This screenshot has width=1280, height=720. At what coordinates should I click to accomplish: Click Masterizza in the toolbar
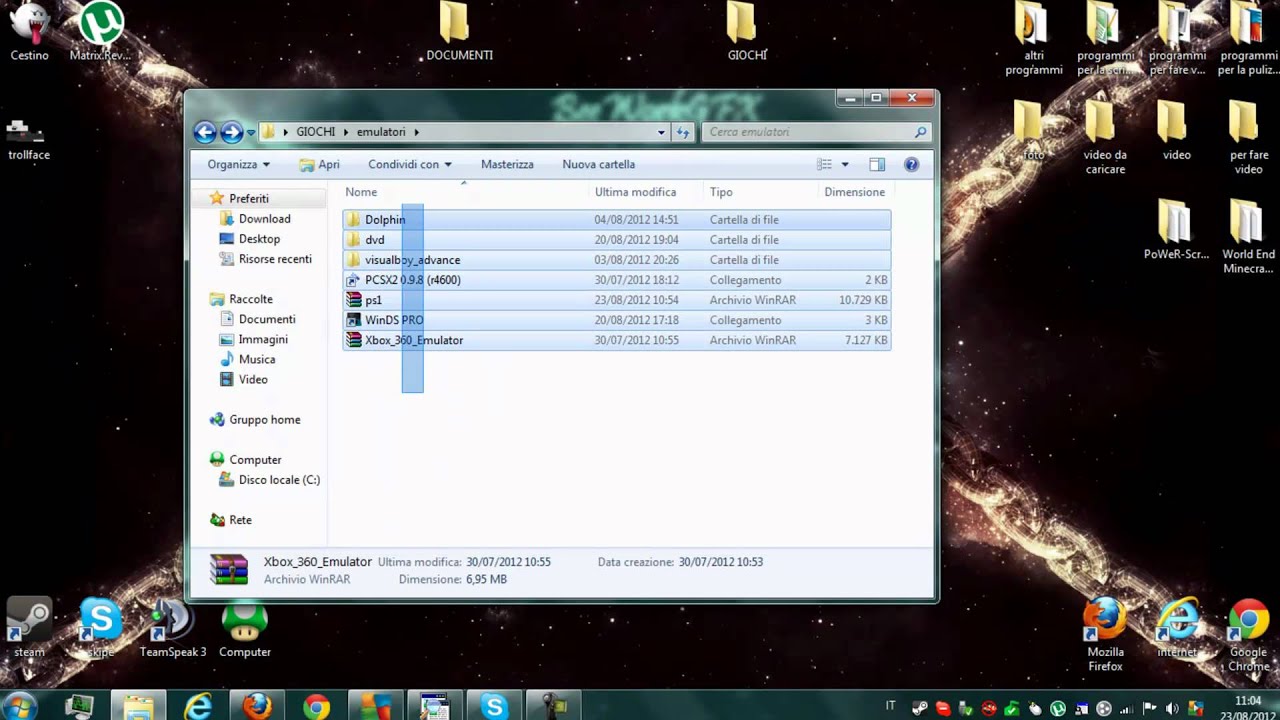click(507, 164)
